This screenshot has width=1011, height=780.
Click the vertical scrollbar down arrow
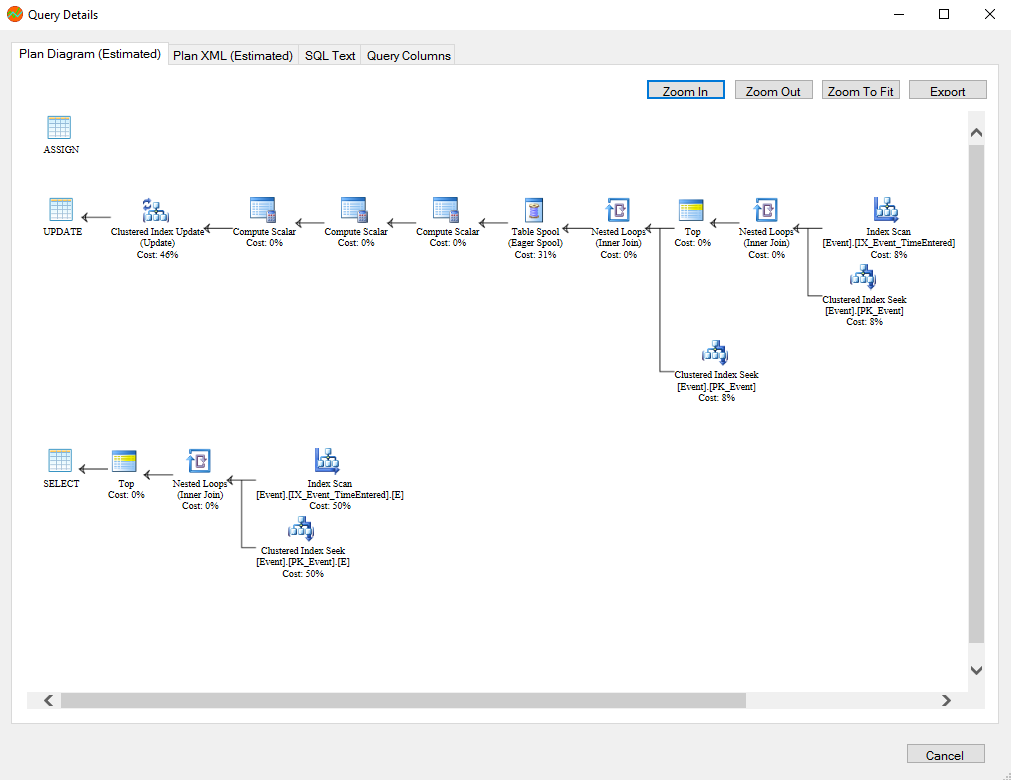[976, 670]
